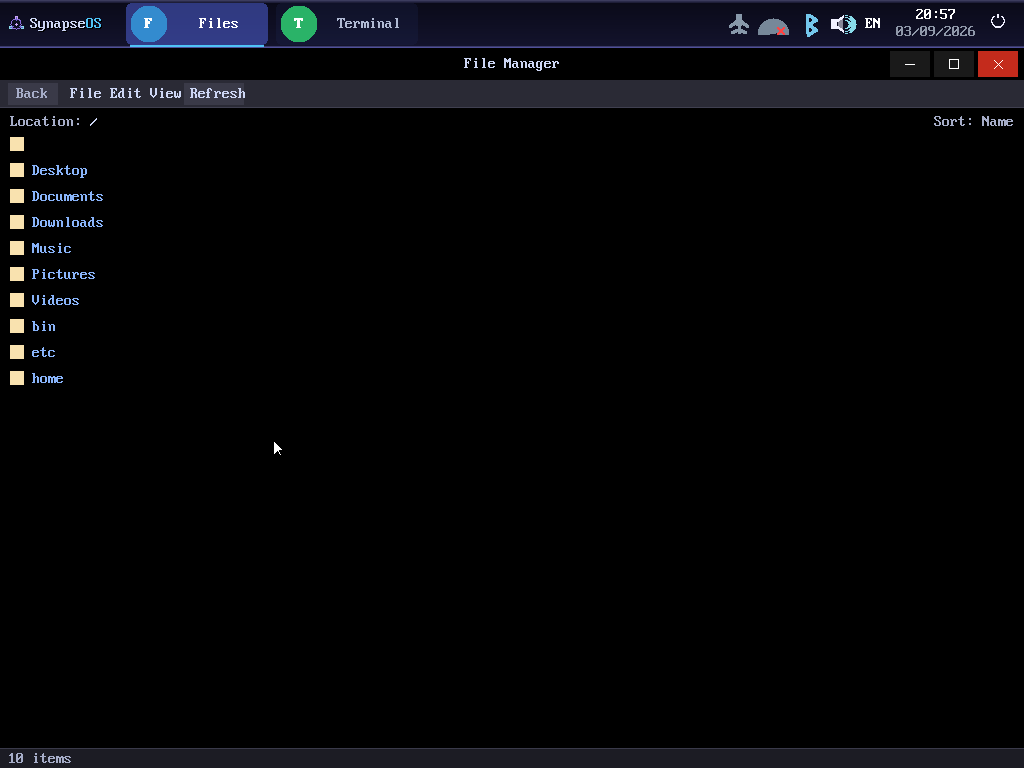Viewport: 1024px width, 768px height.
Task: Switch to the Terminal taskbar tab
Action: coord(347,24)
